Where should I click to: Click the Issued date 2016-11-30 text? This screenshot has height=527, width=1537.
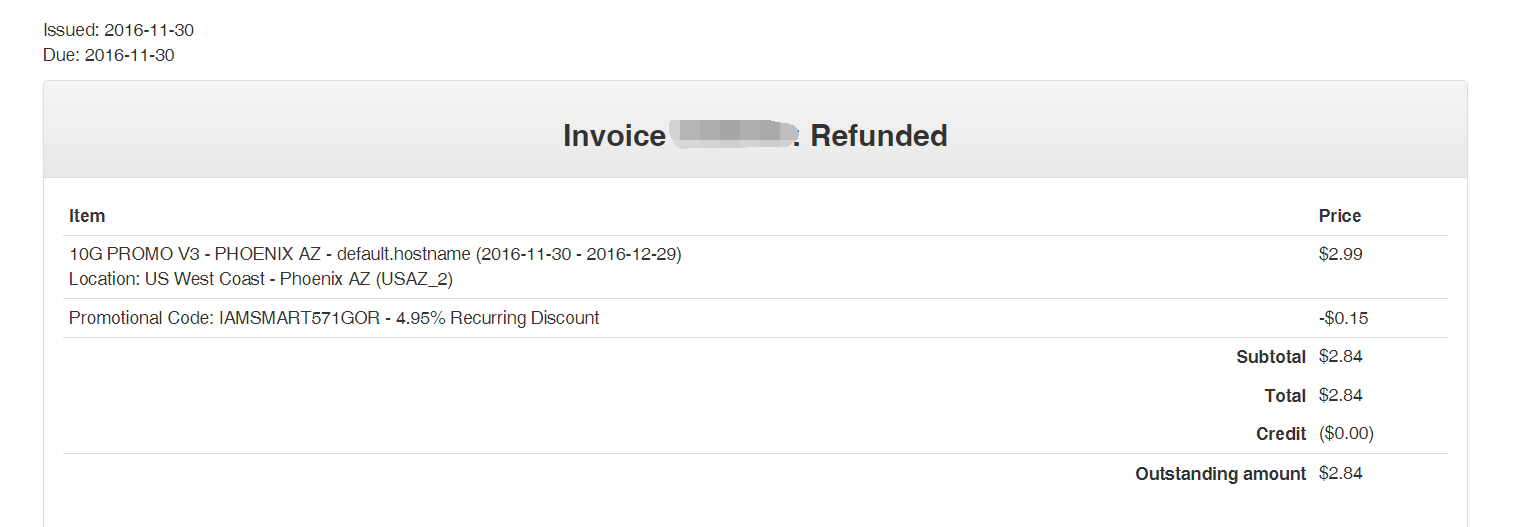[118, 30]
